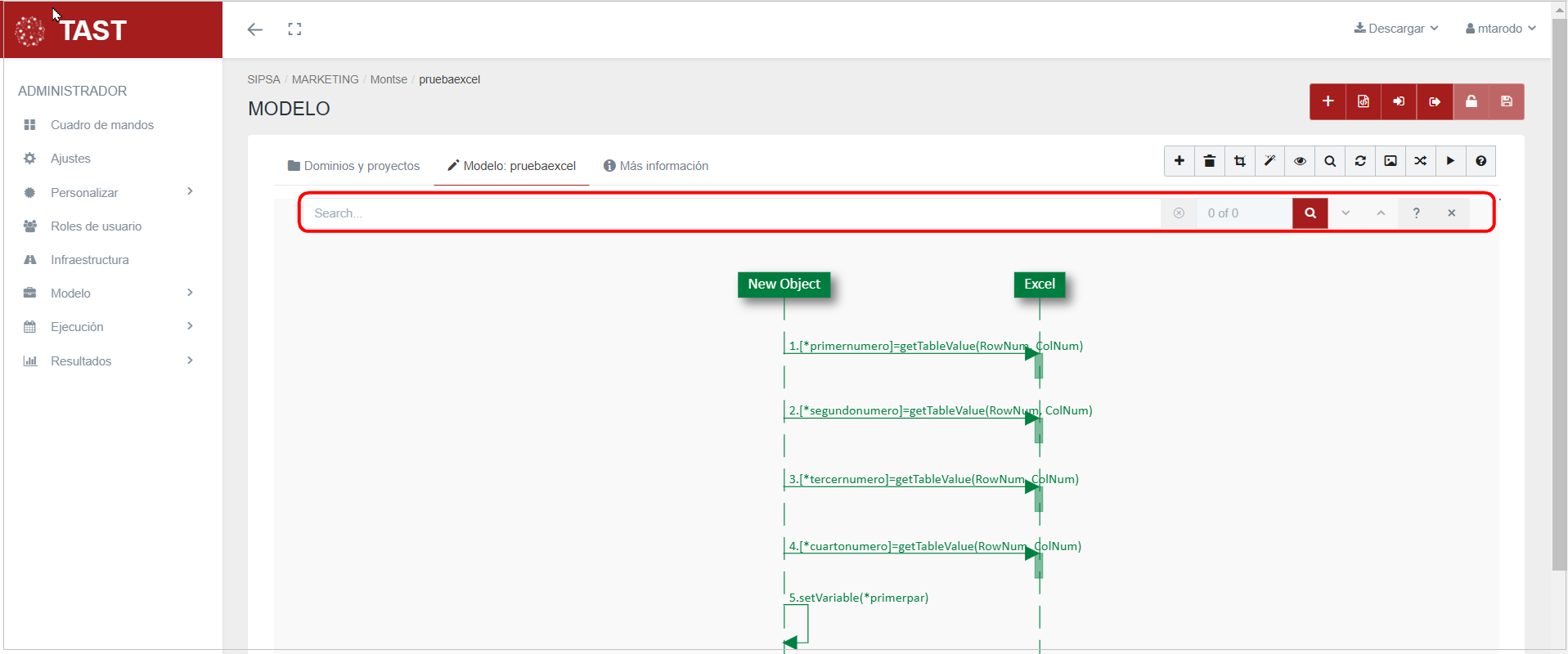Screen dimensions: 1568x654
Task: Select the crop tool icon
Action: tap(1239, 161)
